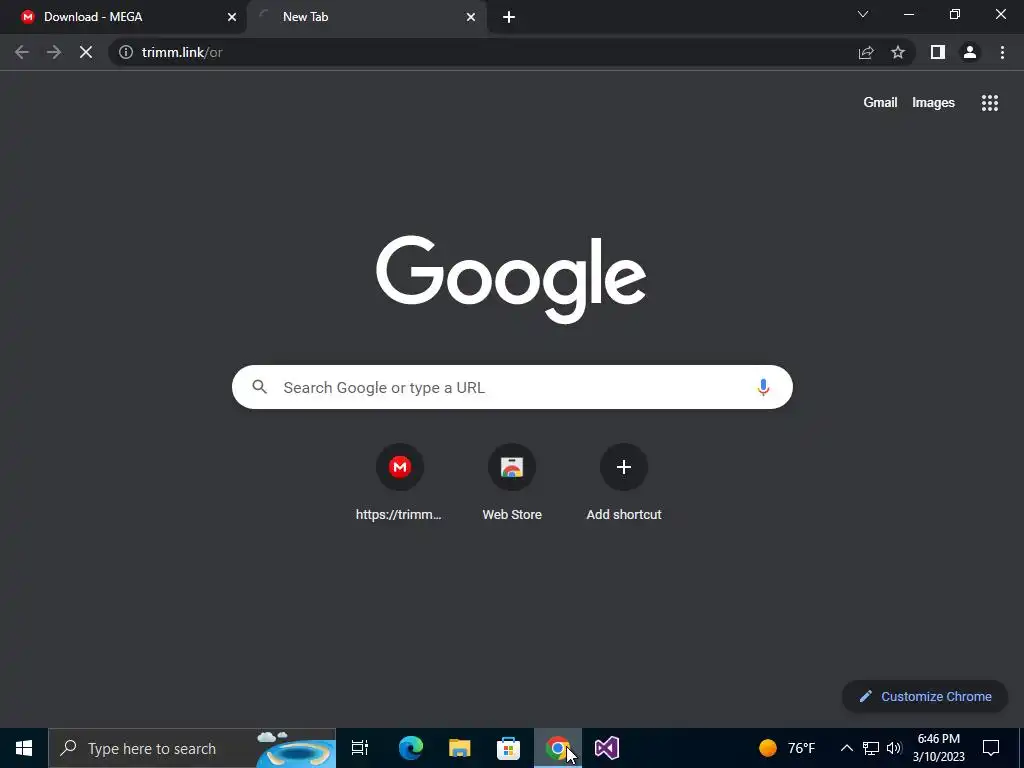Click the browser forward arrow

click(54, 52)
